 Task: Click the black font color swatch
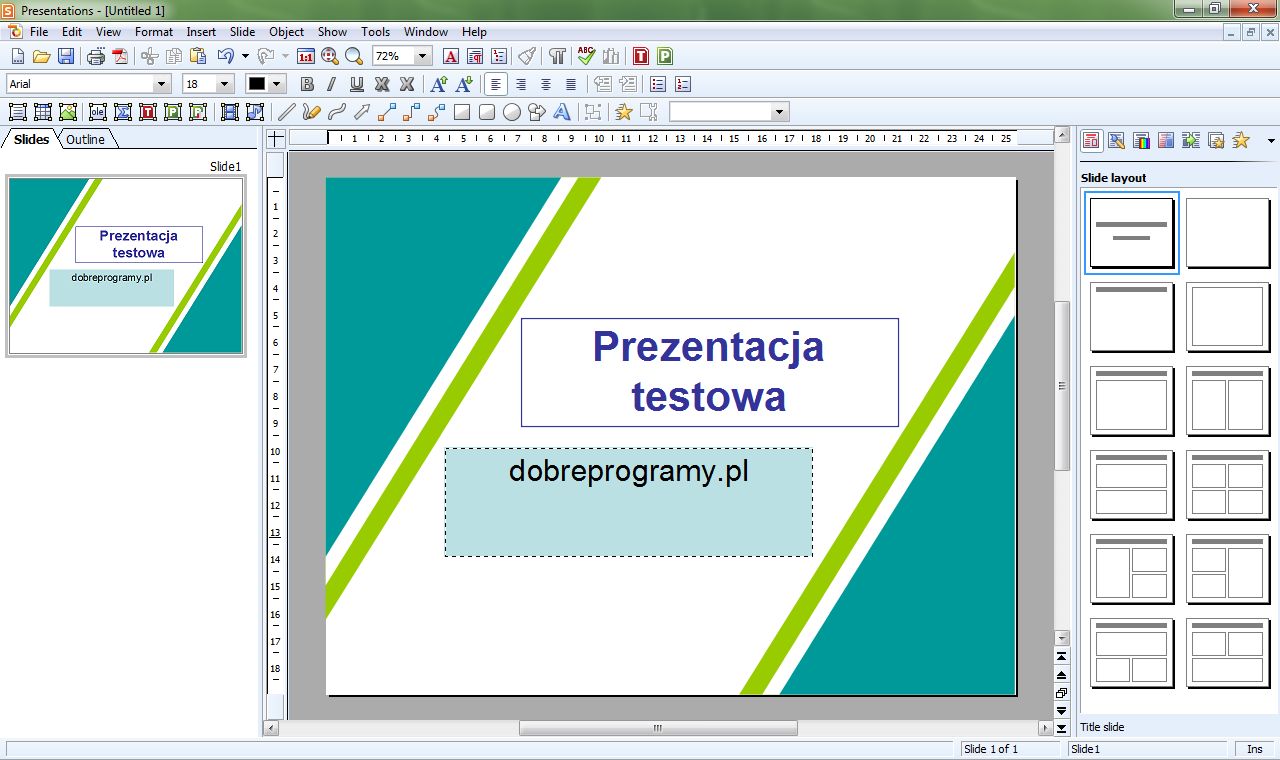pos(257,84)
